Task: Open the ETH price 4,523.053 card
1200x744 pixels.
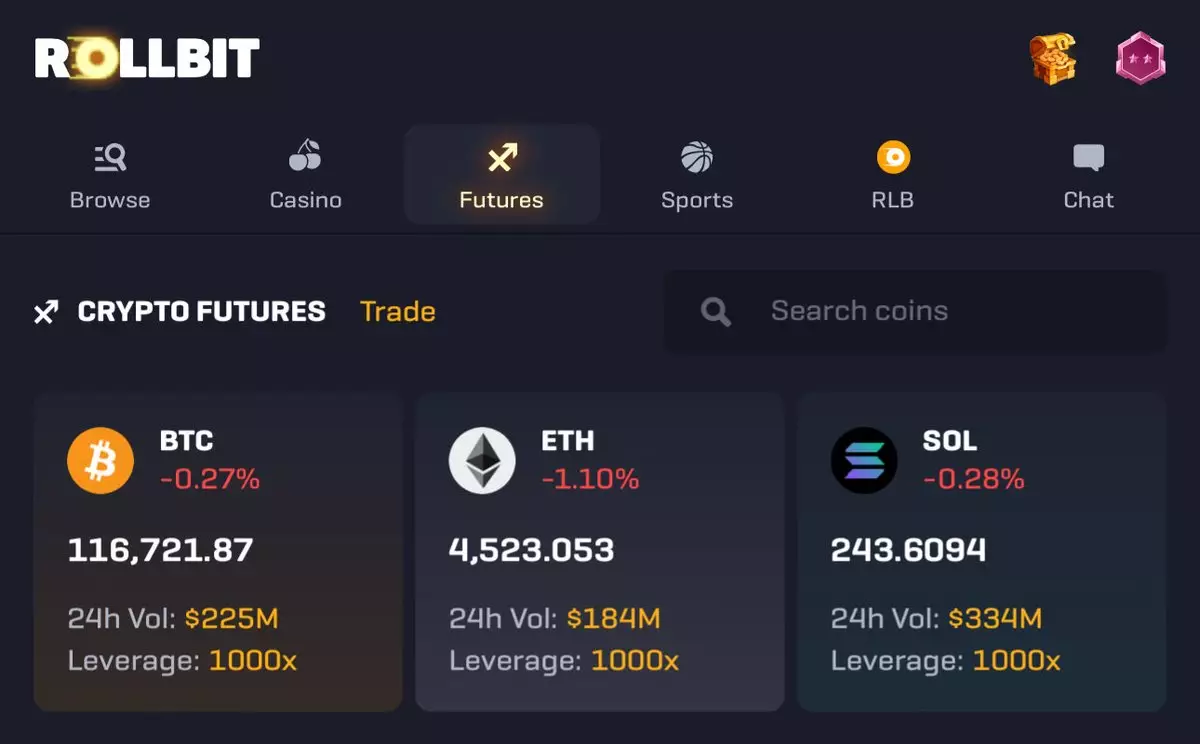Action: coord(600,551)
